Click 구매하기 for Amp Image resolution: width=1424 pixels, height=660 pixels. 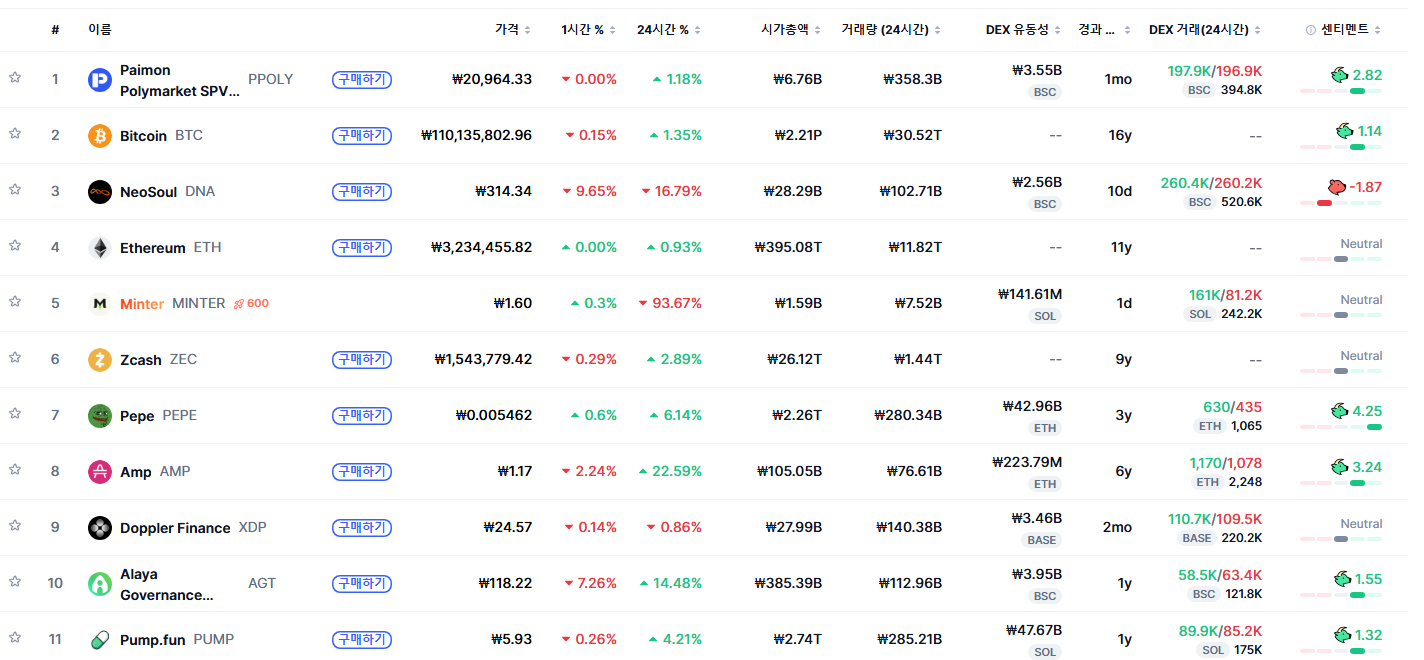pyautogui.click(x=361, y=471)
